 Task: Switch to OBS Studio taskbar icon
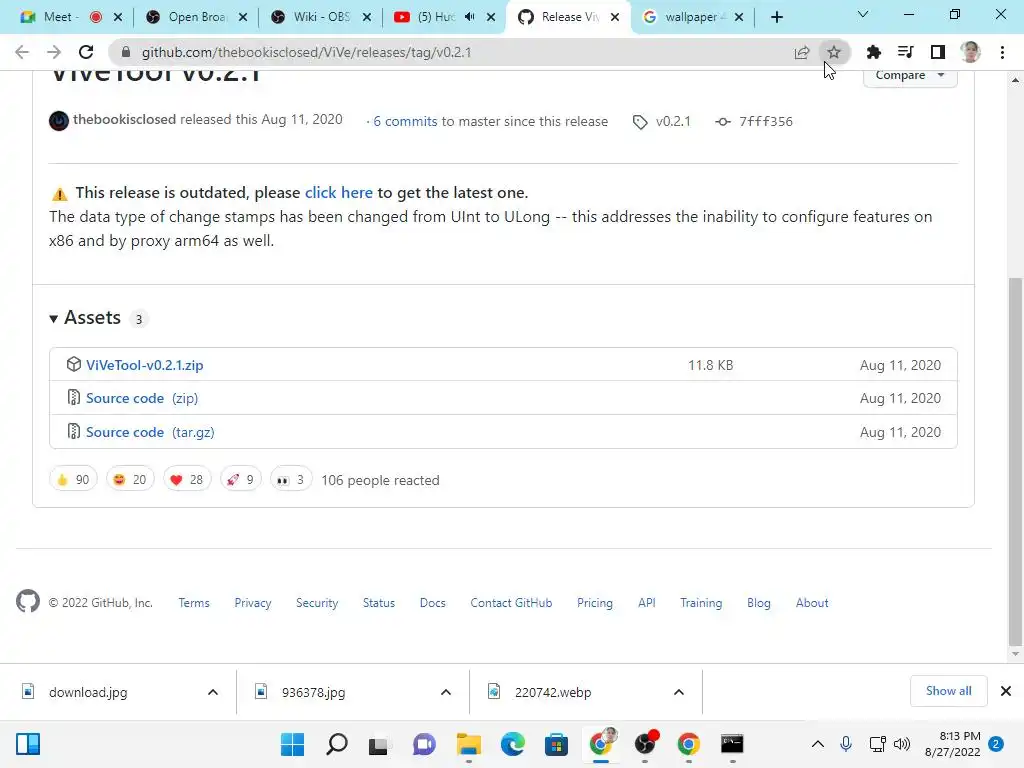click(x=645, y=744)
